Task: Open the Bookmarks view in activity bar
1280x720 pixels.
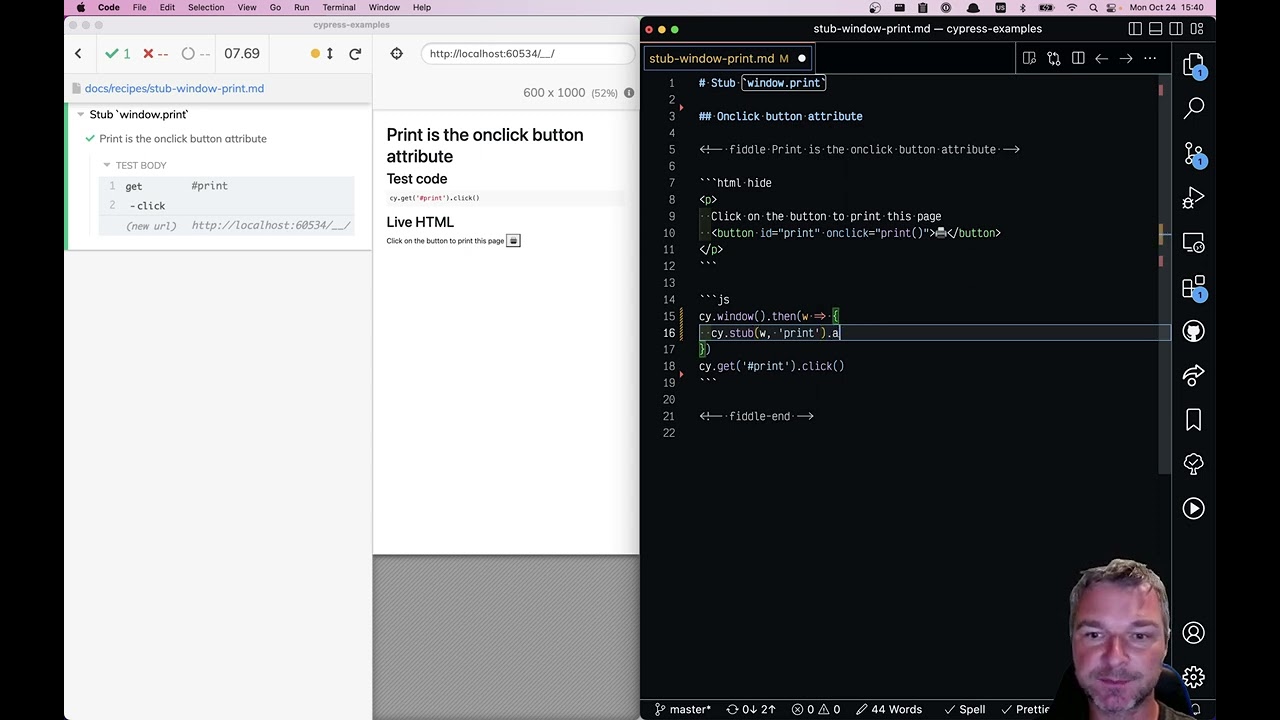Action: 1193,420
